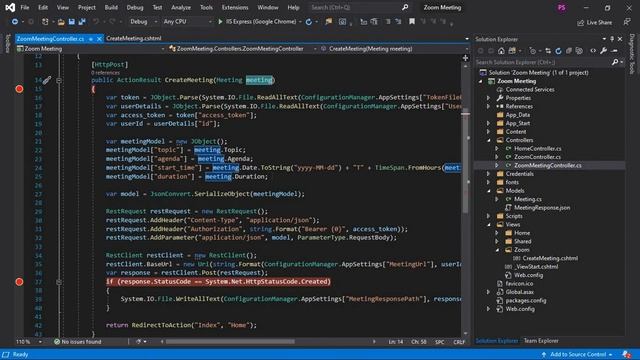The height and width of the screenshot is (360, 640).
Task: Click the Navigate Backward arrow icon
Action: [x=15, y=22]
